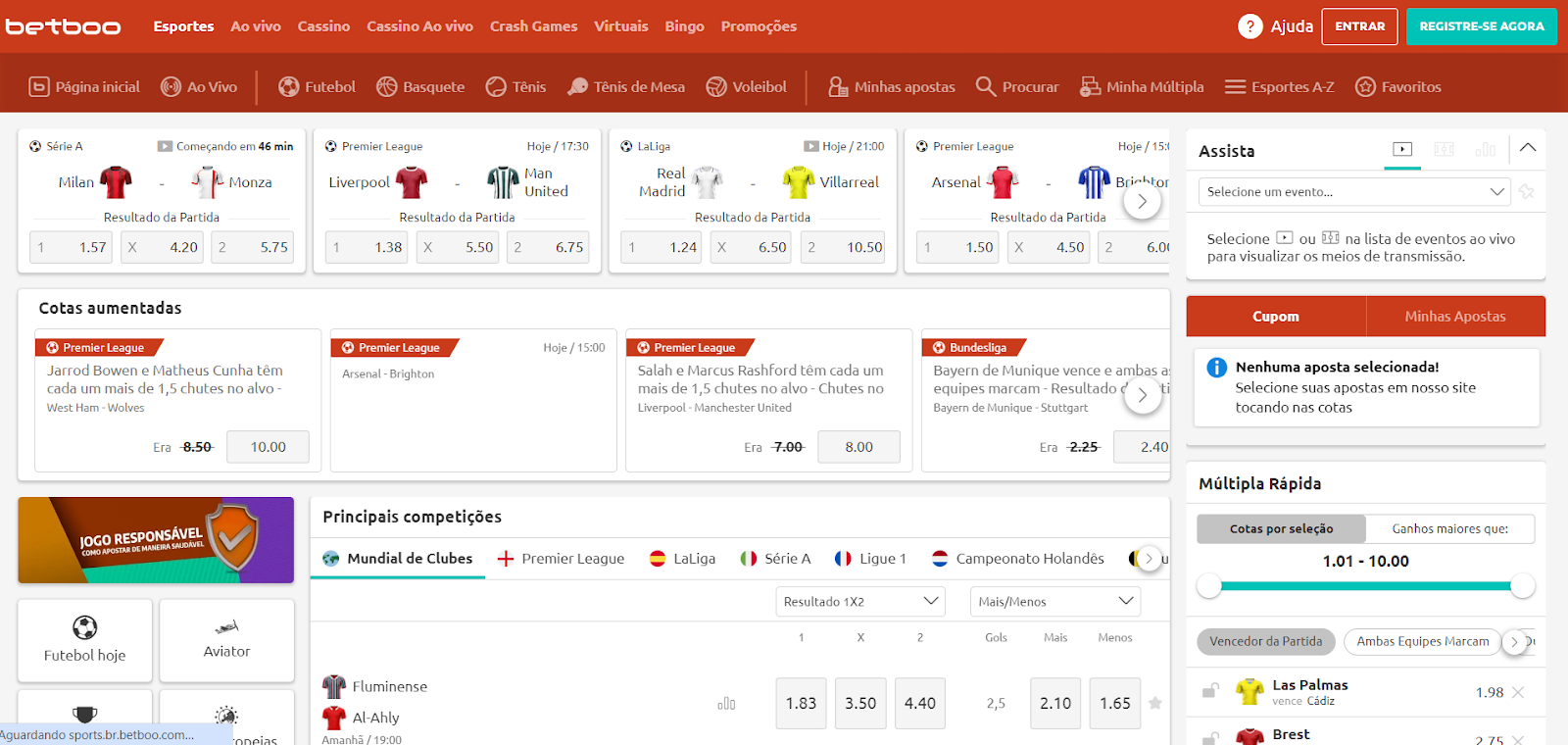Image resolution: width=1568 pixels, height=745 pixels.
Task: Switch to the Série A competition tab
Action: click(775, 558)
